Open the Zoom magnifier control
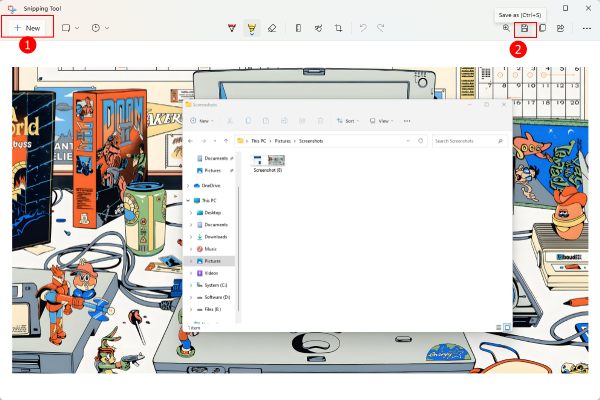This screenshot has width=600, height=400. (x=506, y=28)
